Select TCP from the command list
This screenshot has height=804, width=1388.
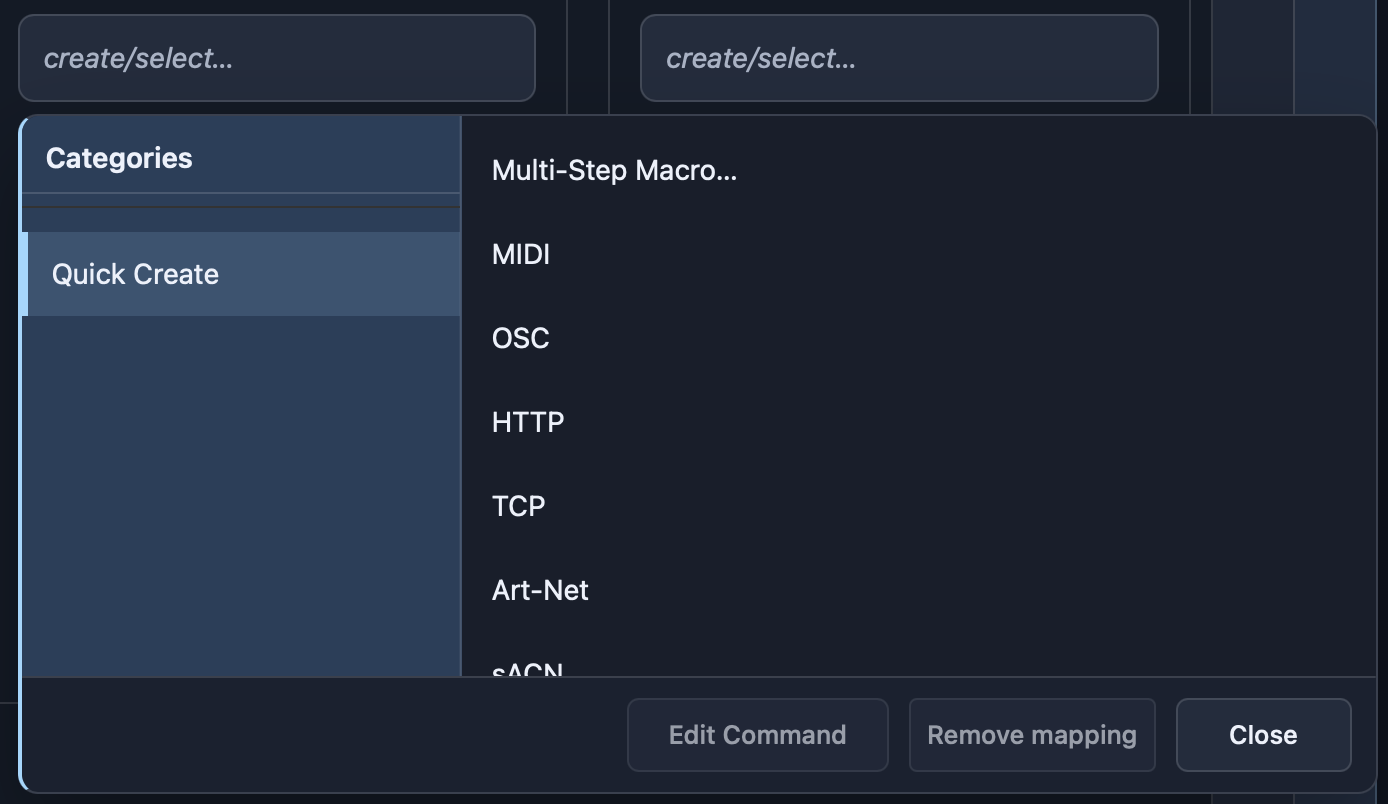(518, 506)
